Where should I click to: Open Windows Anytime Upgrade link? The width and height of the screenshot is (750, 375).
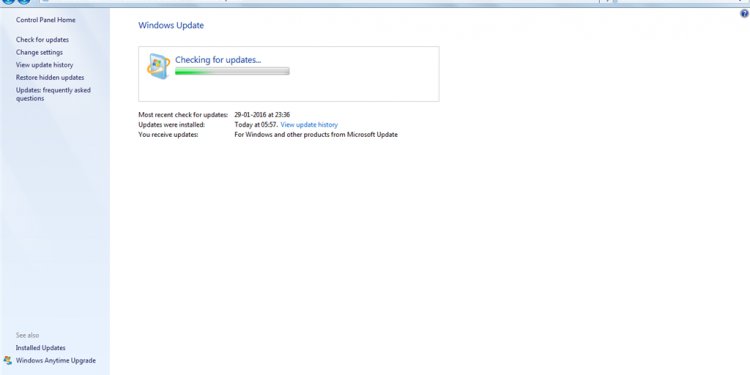(x=55, y=361)
